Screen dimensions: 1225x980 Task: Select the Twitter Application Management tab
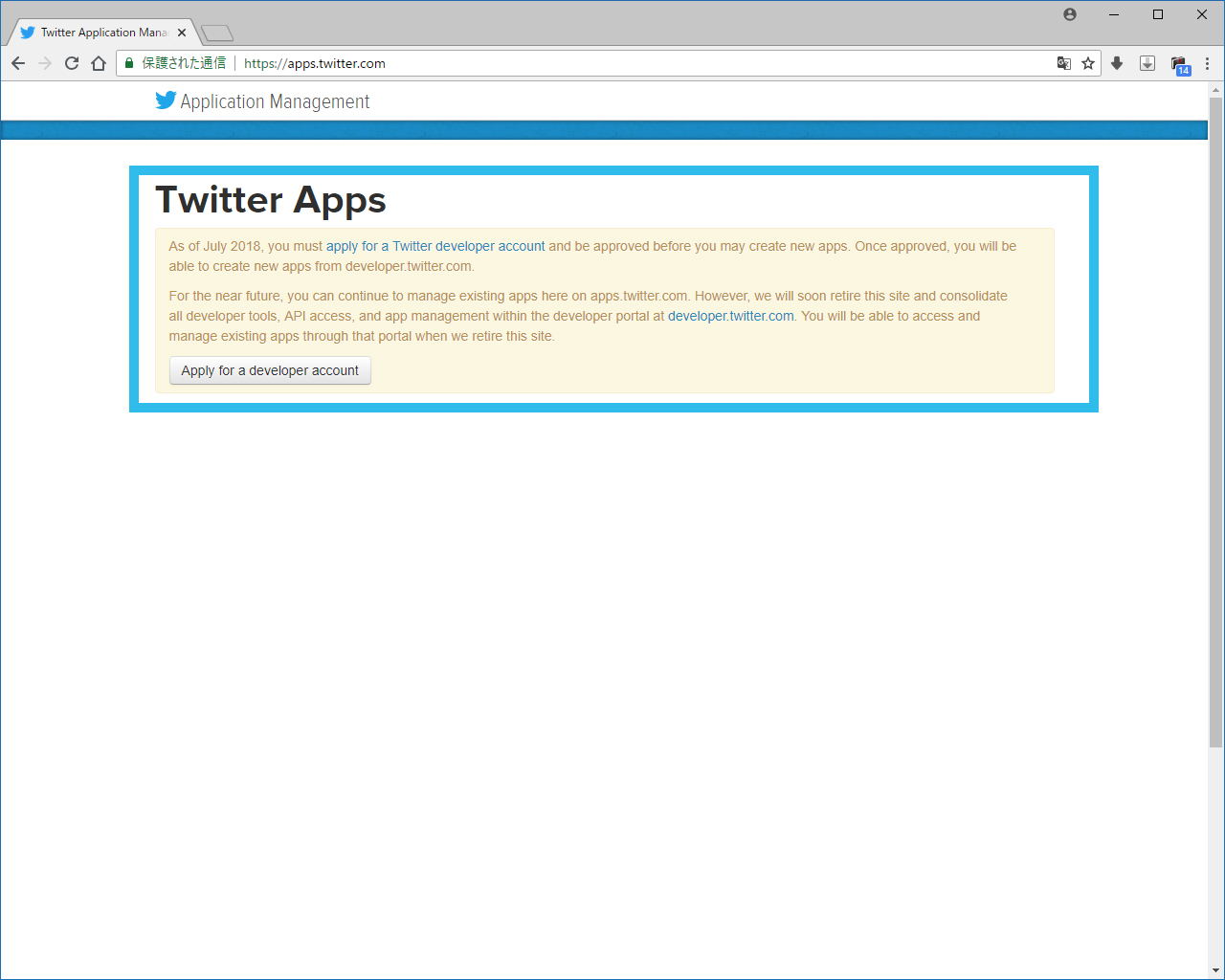(x=103, y=33)
